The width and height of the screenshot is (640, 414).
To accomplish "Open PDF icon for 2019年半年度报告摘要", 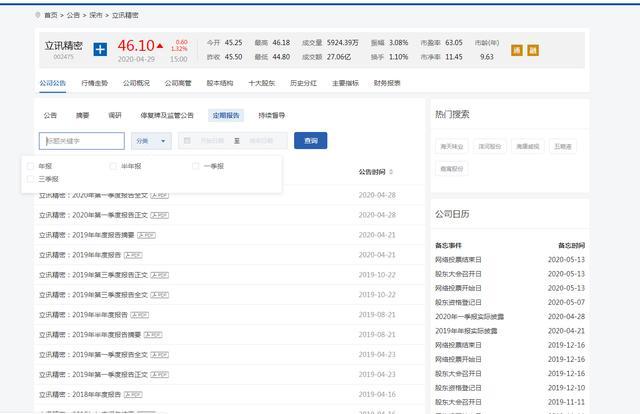I will tap(153, 335).
